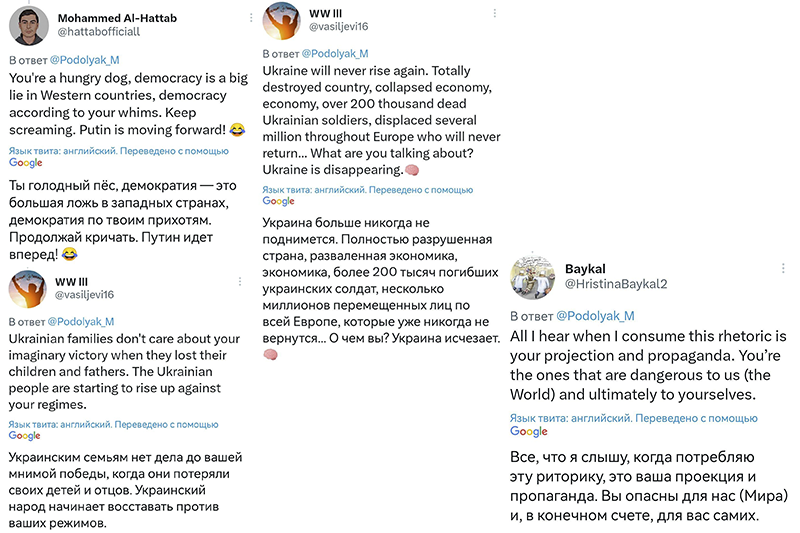Select the Baykal display name
Viewport: 800px width, 533px height.
tap(585, 269)
